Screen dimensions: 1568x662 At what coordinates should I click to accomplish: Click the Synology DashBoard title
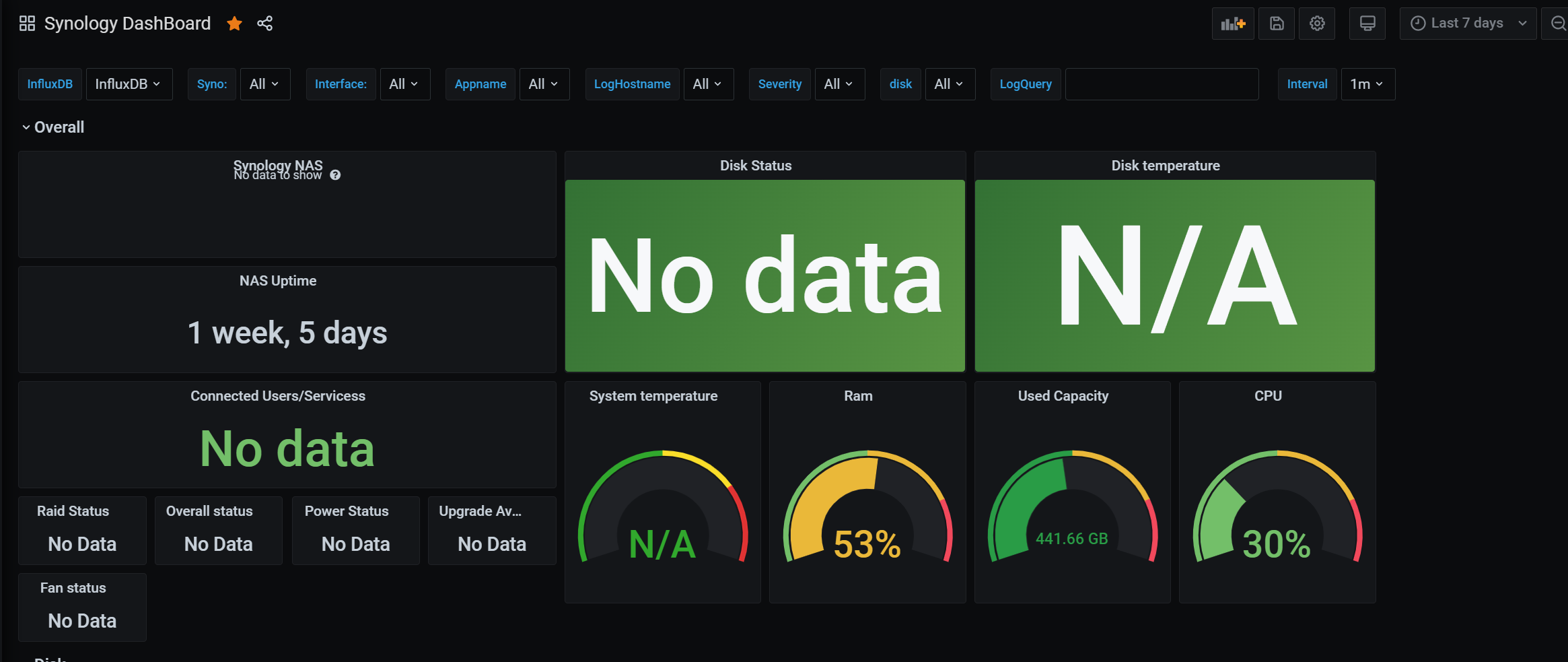pos(128,24)
